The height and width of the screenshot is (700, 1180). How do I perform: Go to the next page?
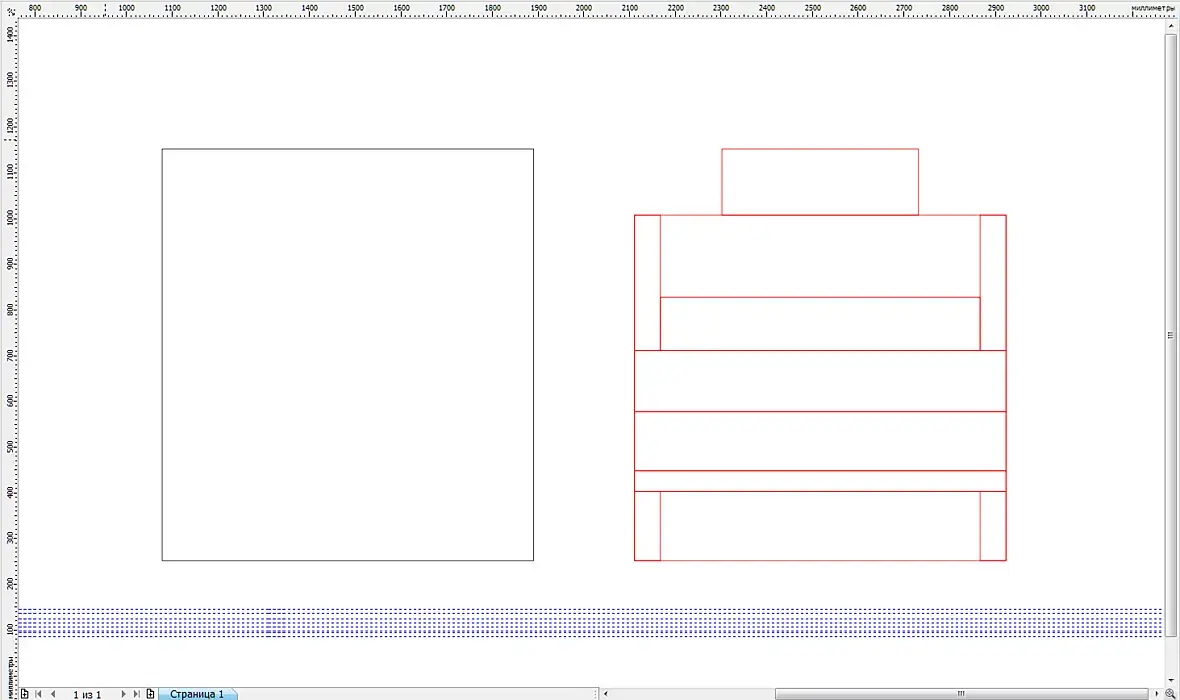(123, 694)
